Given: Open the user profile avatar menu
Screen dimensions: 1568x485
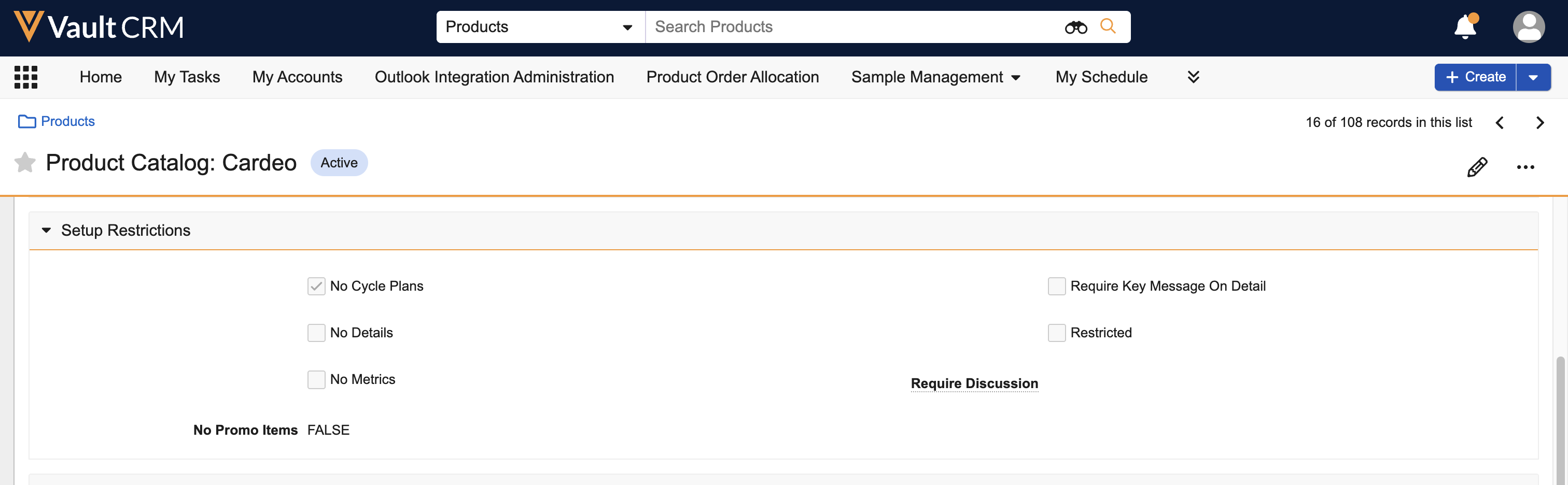Looking at the screenshot, I should [1529, 27].
